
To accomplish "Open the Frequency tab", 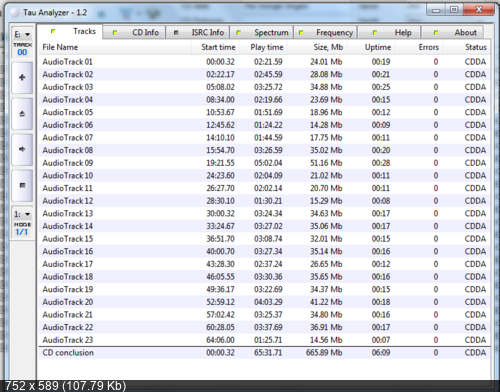I will coord(325,32).
